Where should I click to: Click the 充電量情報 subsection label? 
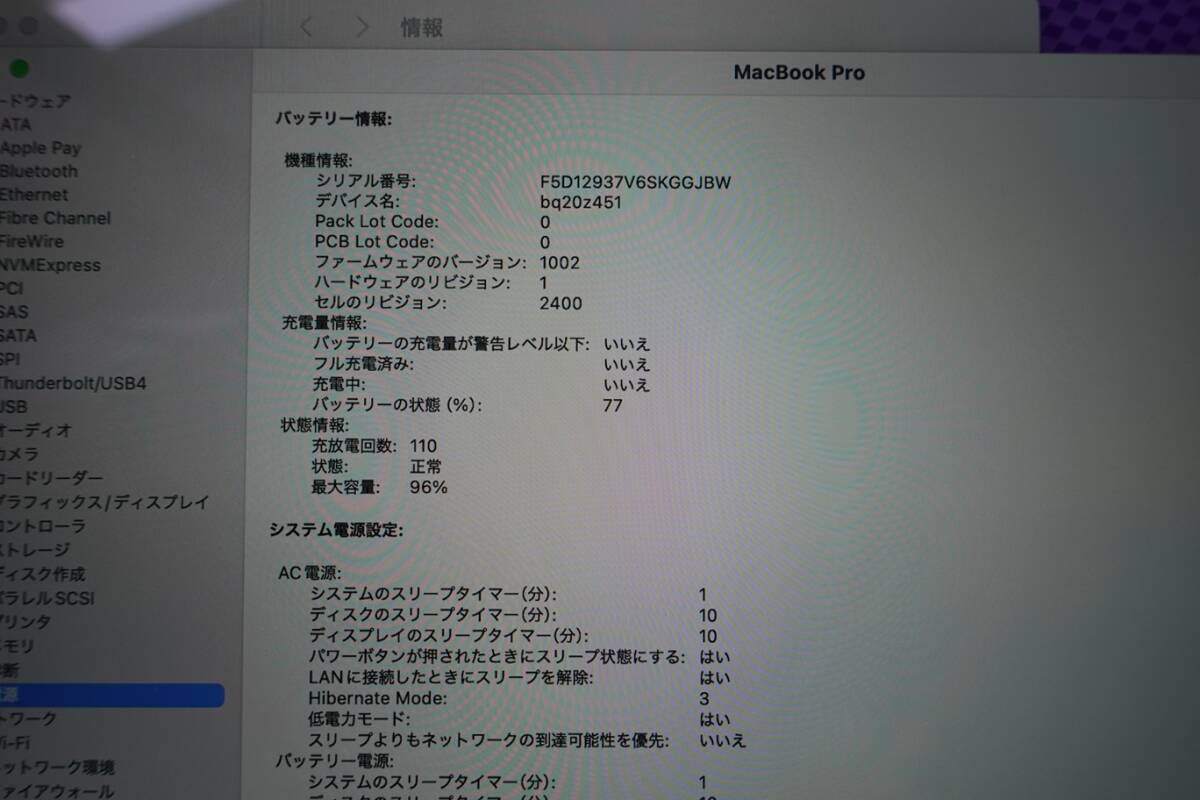(325, 323)
